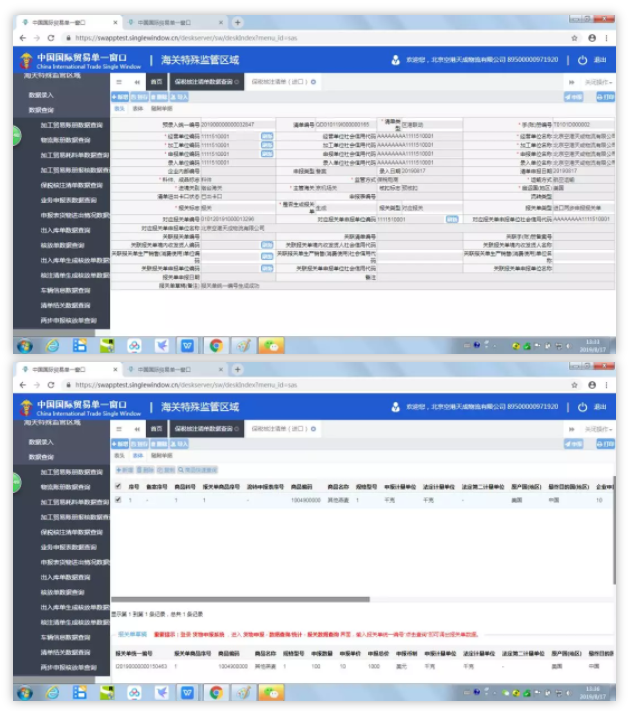Screen dimensions: 633x711
Task: Click the bookmark star icon in top window
Action: 574,38
